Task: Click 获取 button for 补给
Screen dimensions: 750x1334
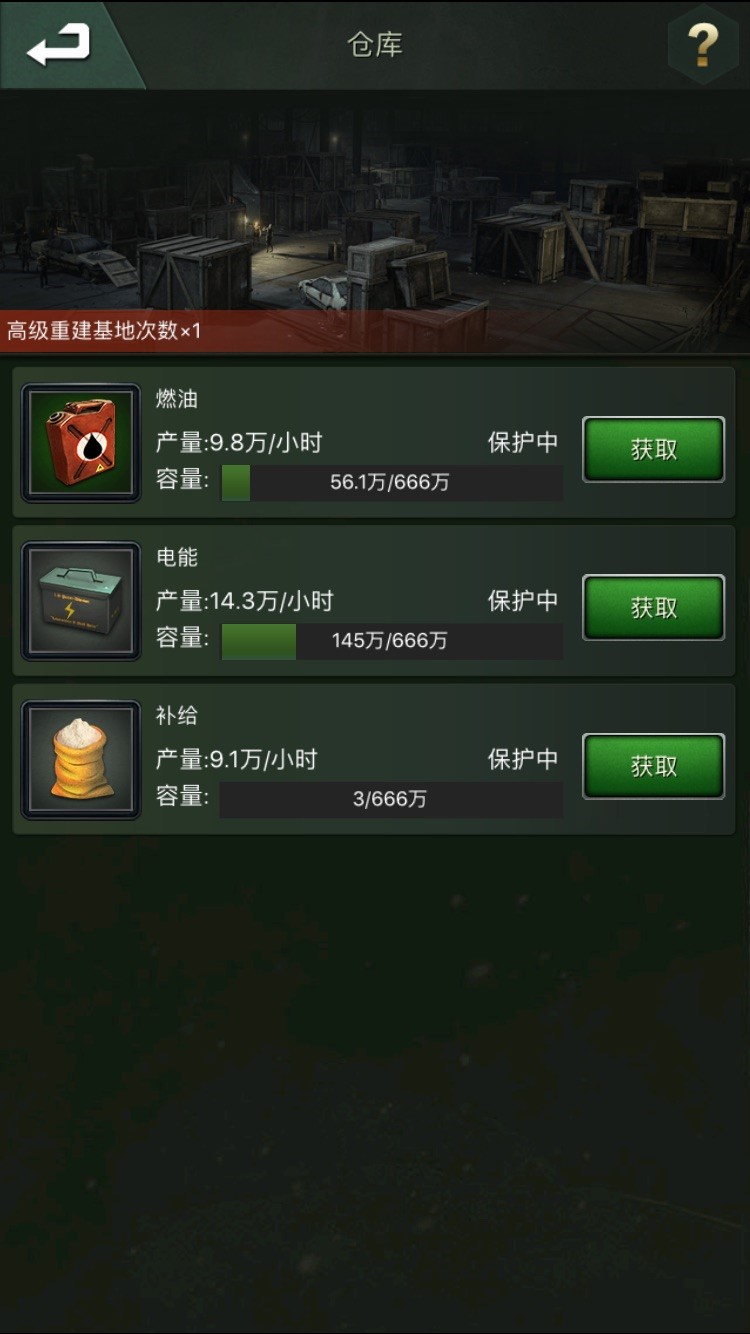Action: click(654, 766)
